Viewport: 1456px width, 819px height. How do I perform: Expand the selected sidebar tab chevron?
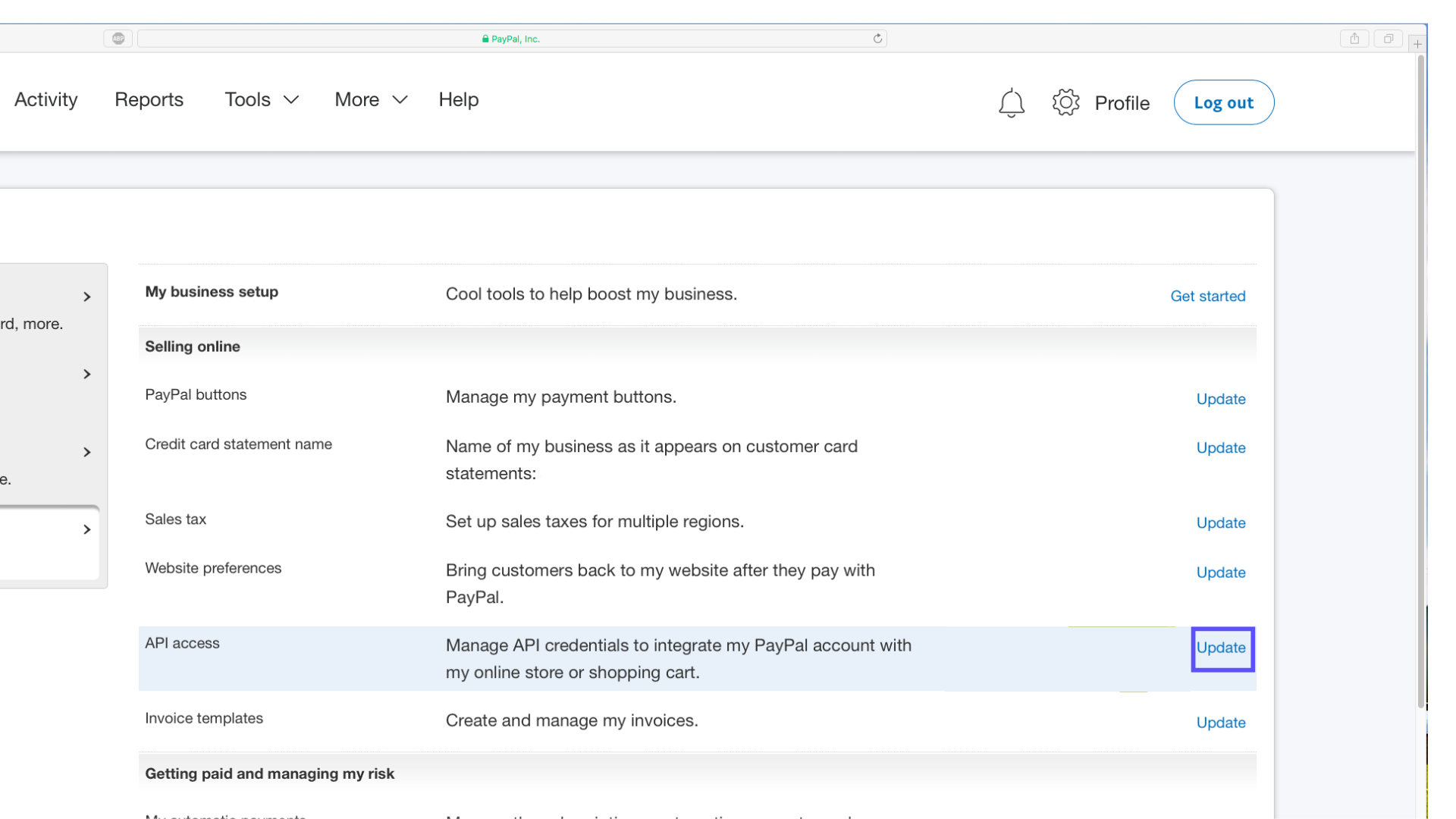[87, 529]
